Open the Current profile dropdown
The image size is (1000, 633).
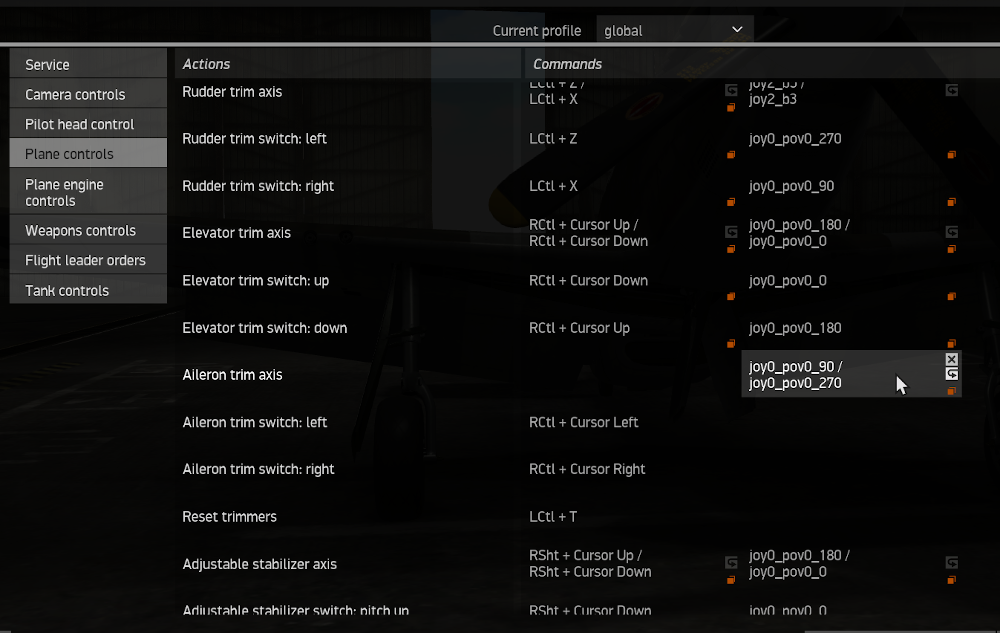tap(675, 30)
